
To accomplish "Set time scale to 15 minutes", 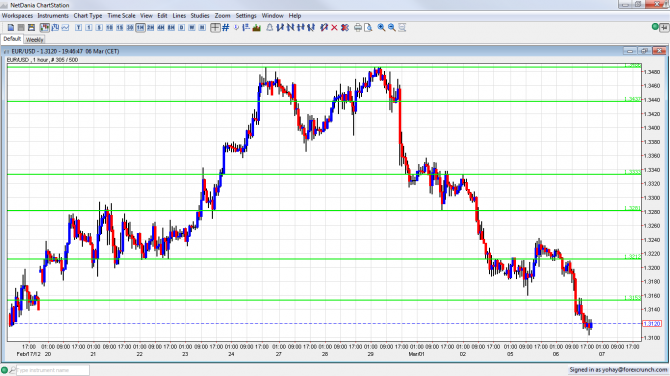I will pos(120,28).
